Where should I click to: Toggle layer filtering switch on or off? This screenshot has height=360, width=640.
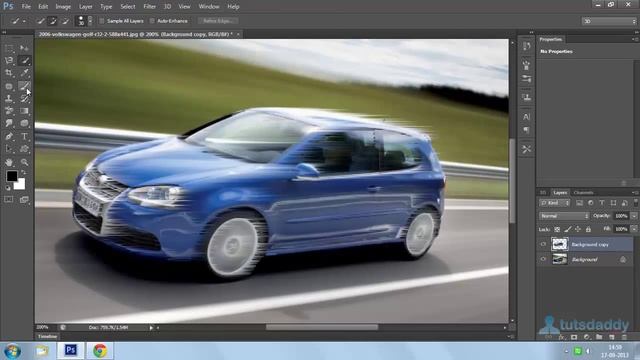point(636,202)
